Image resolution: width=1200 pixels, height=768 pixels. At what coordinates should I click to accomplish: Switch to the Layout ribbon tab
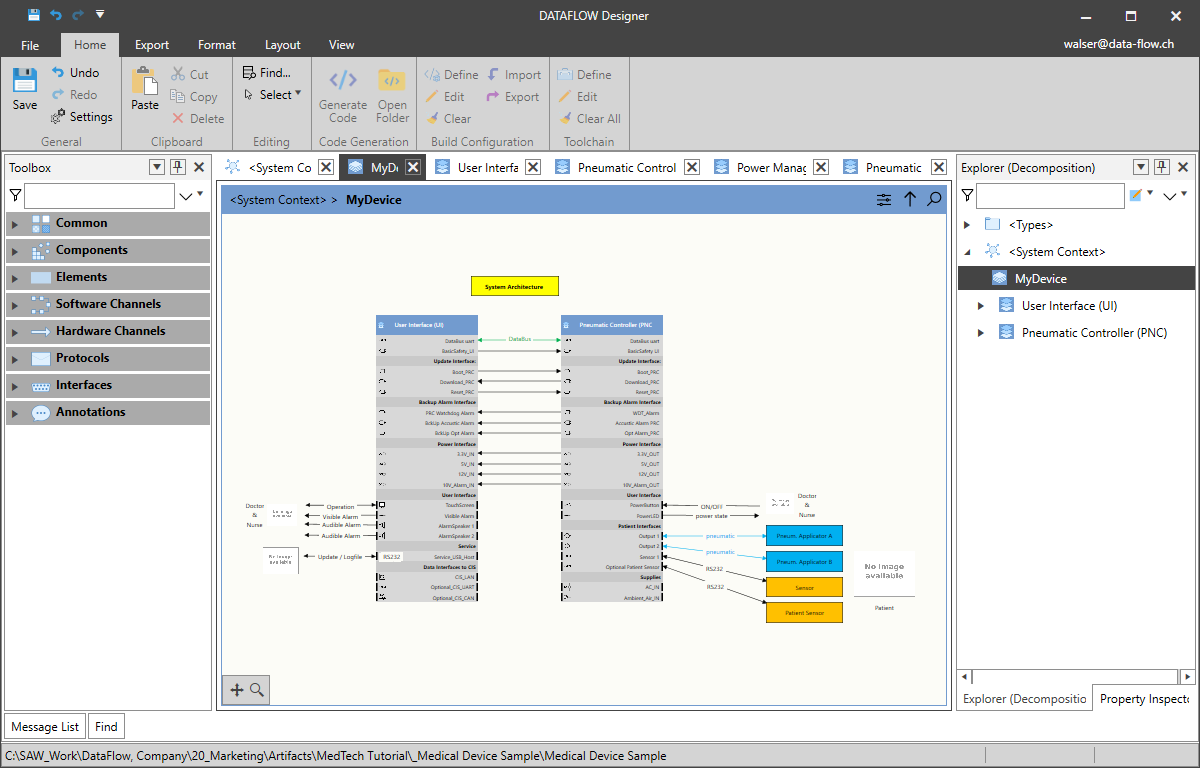point(283,45)
